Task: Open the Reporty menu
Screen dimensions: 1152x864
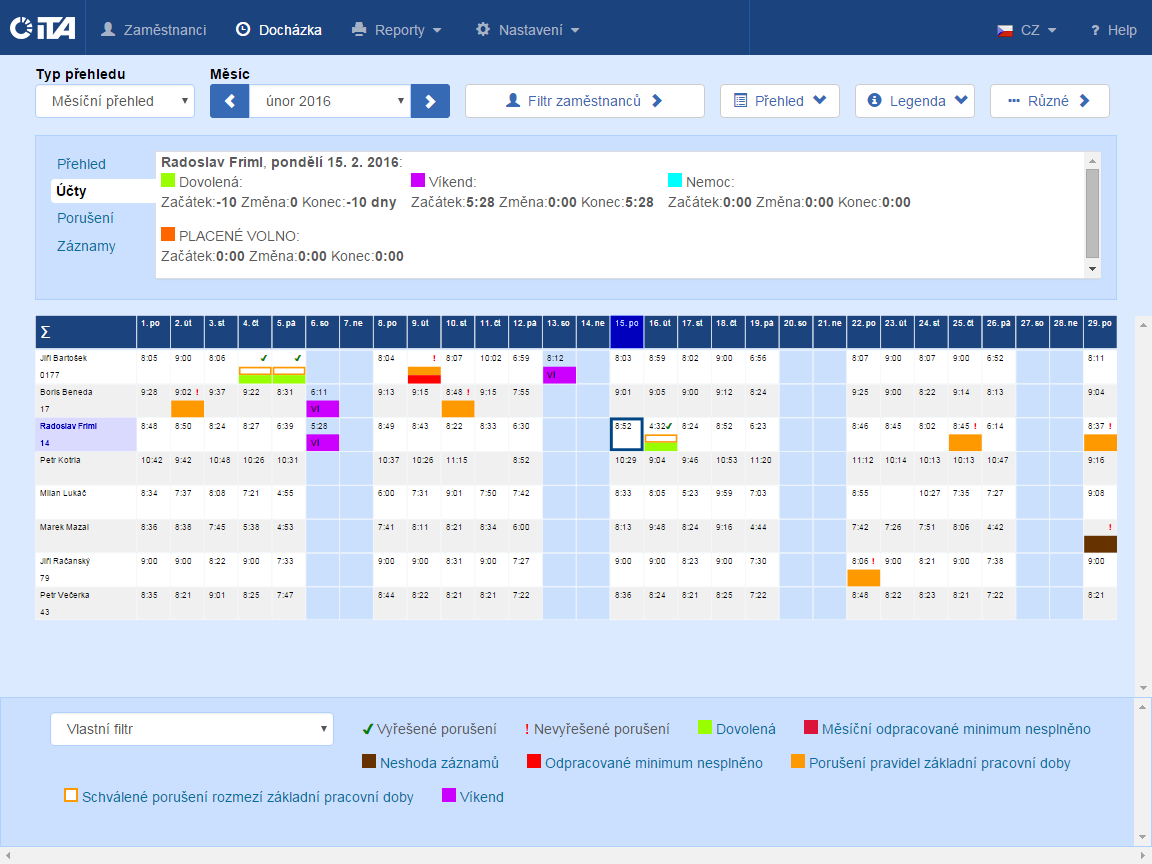Action: 397,30
